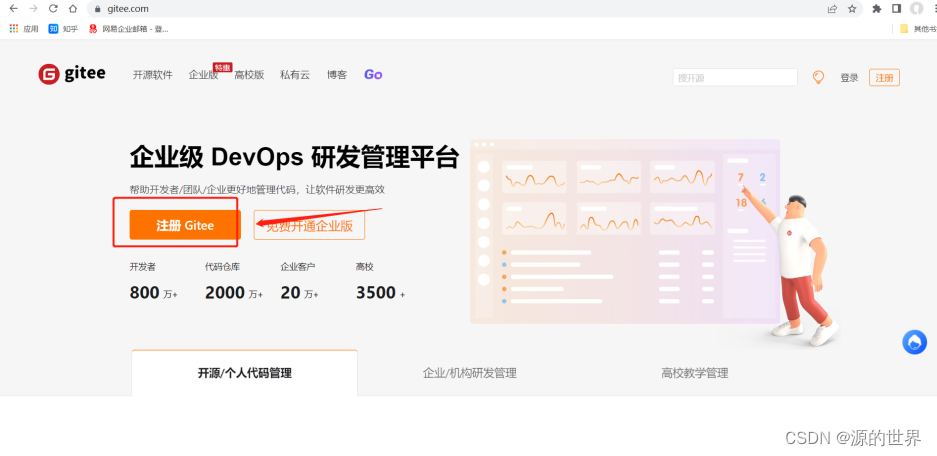Click the 企业级 DevOps 研发管理平台 heading
Screen dimensions: 937x456
pyautogui.click(x=294, y=158)
